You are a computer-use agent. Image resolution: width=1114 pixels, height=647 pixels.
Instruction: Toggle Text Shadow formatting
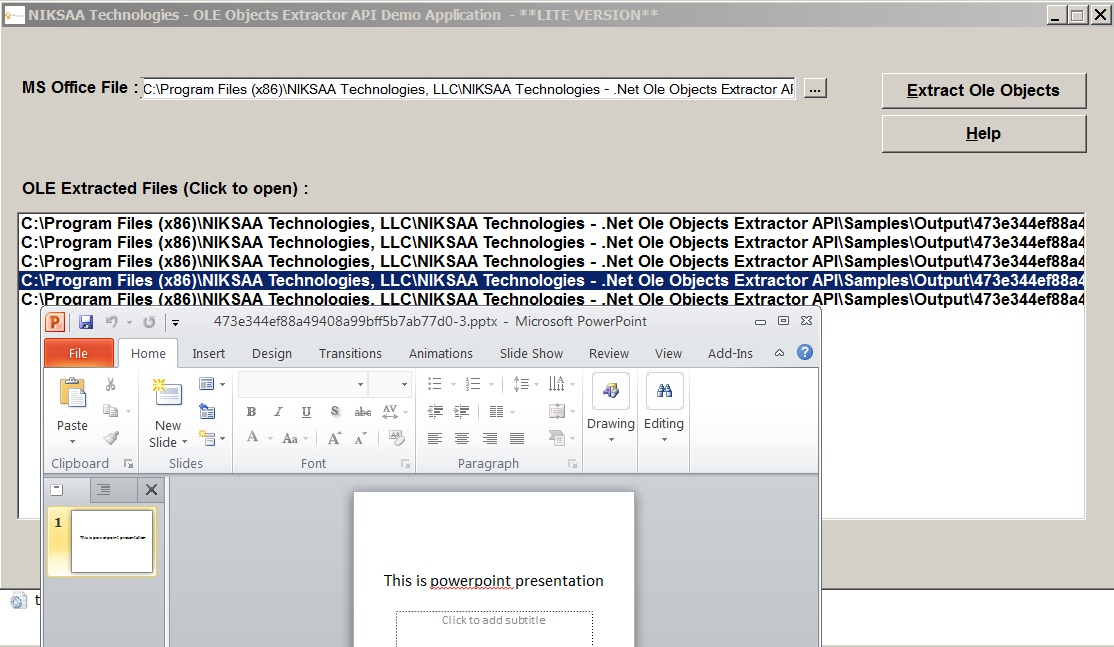tap(334, 411)
